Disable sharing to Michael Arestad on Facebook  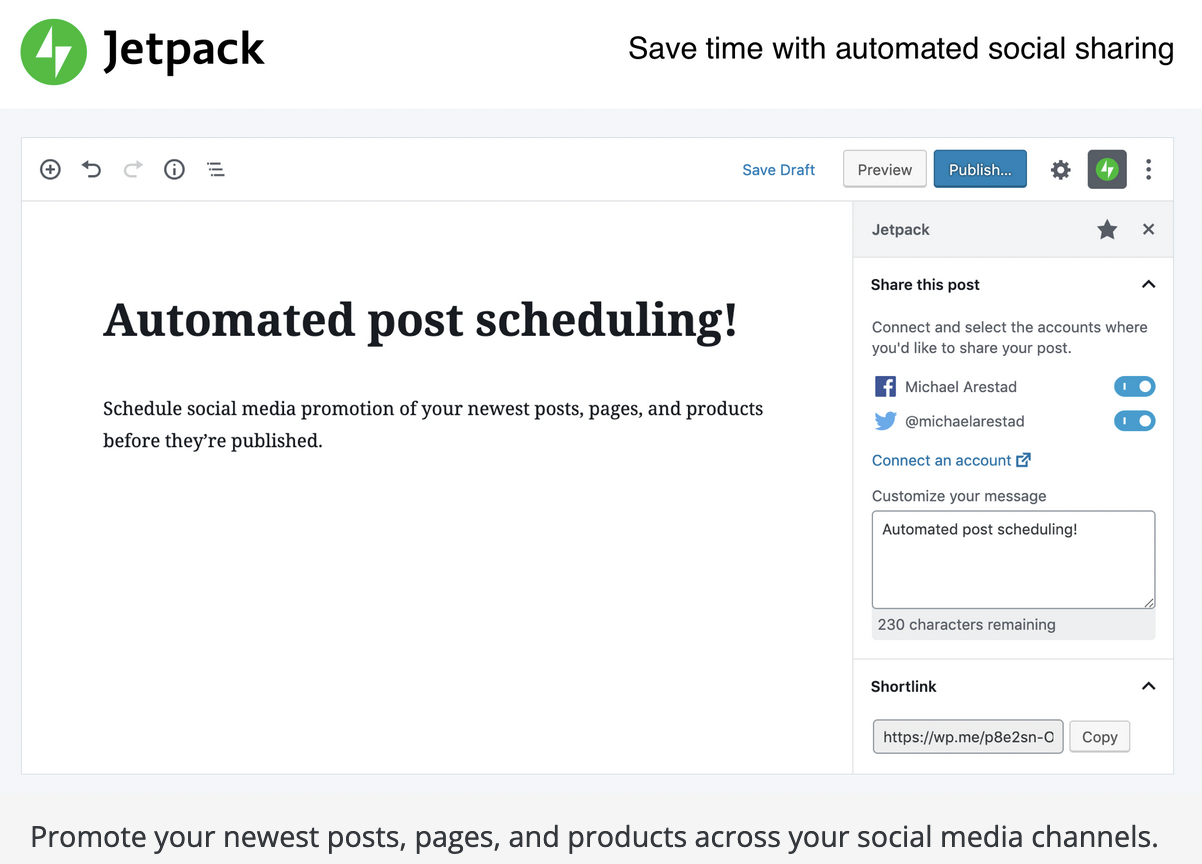[1134, 386]
